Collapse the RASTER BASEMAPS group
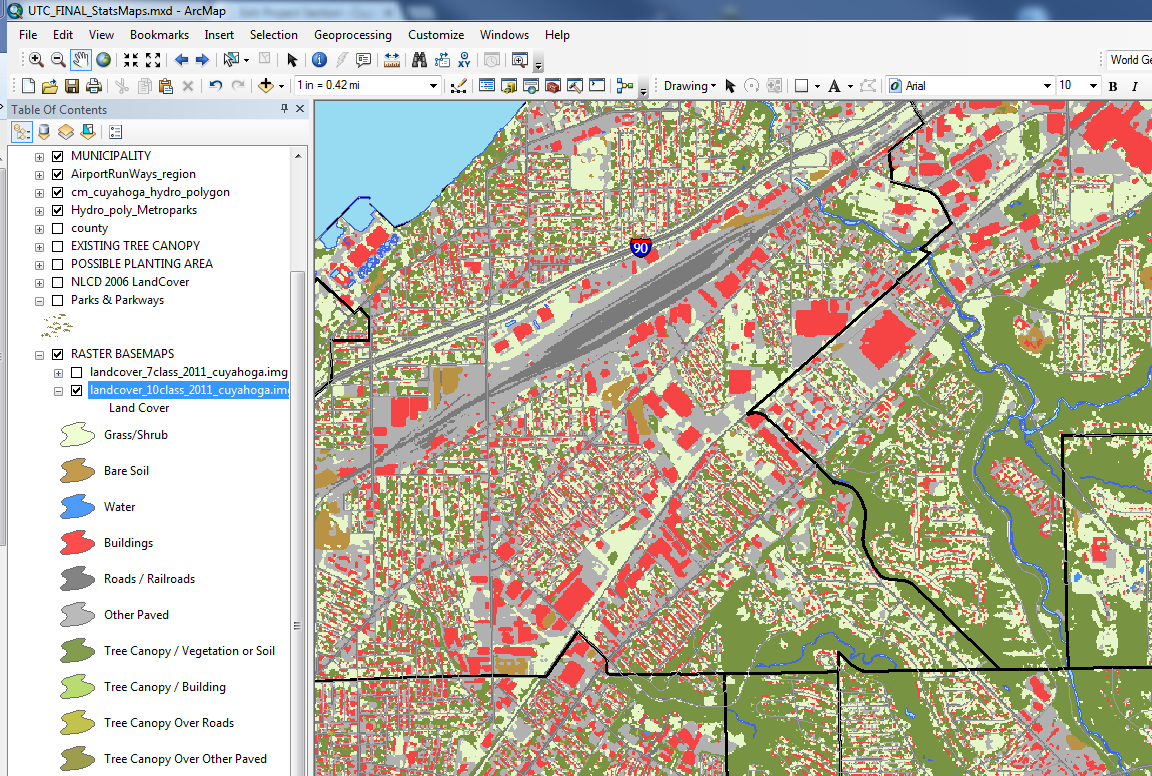 (37, 353)
